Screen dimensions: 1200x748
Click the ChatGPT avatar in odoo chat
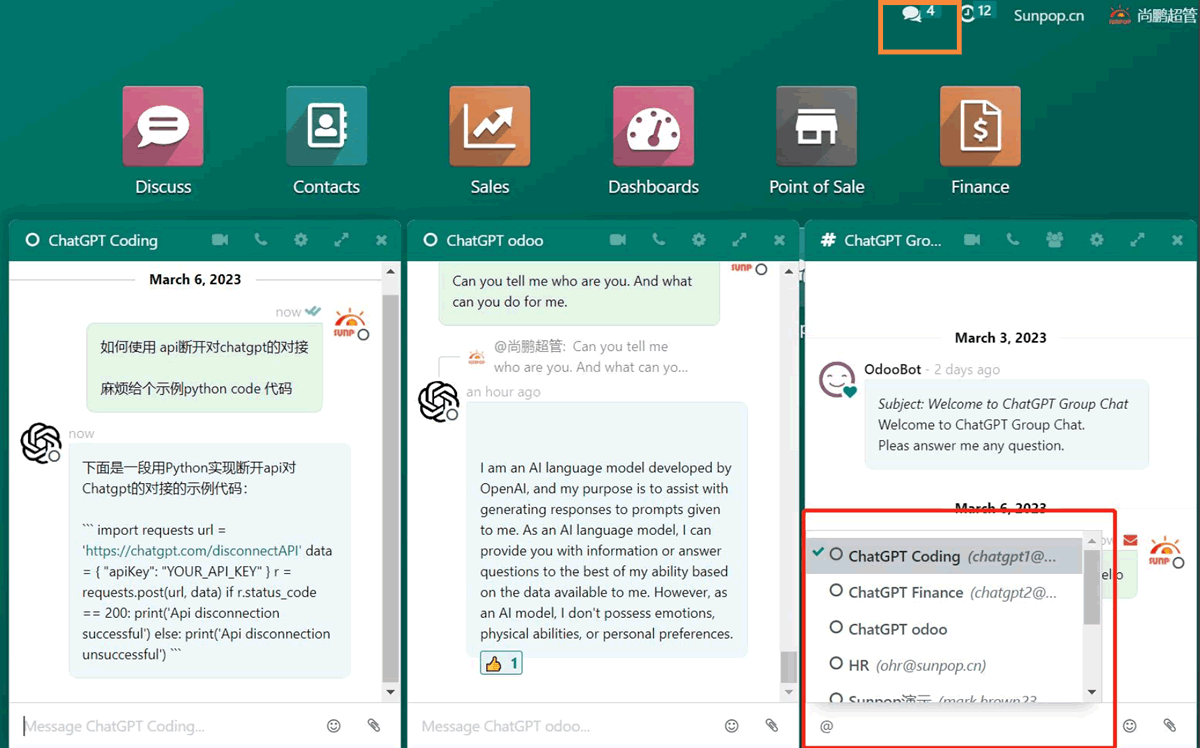tap(438, 401)
